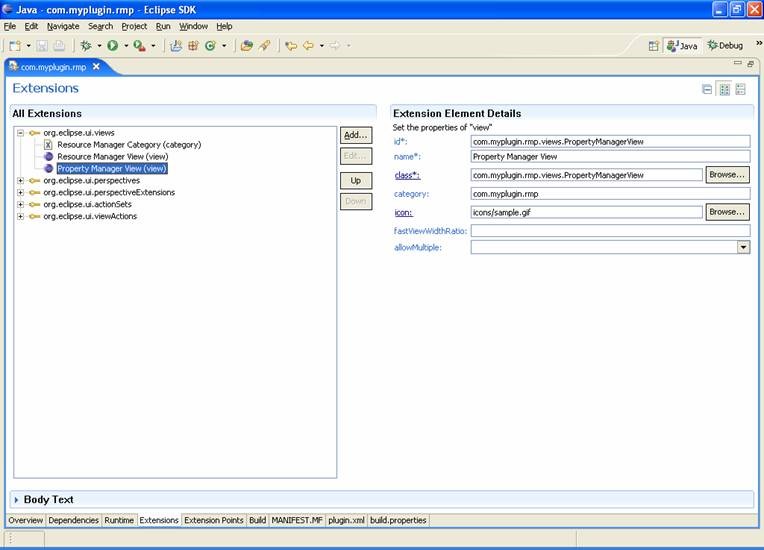Open the Search menu
This screenshot has width=764, height=550.
[x=100, y=26]
